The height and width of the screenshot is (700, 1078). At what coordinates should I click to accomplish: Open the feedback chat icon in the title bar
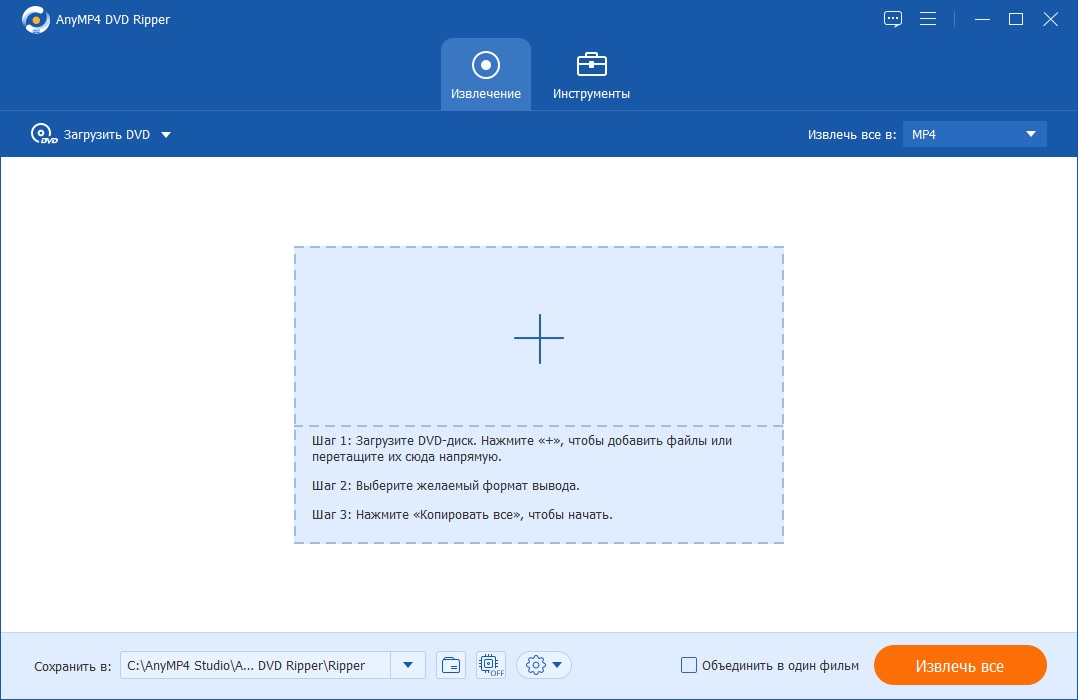tap(892, 18)
